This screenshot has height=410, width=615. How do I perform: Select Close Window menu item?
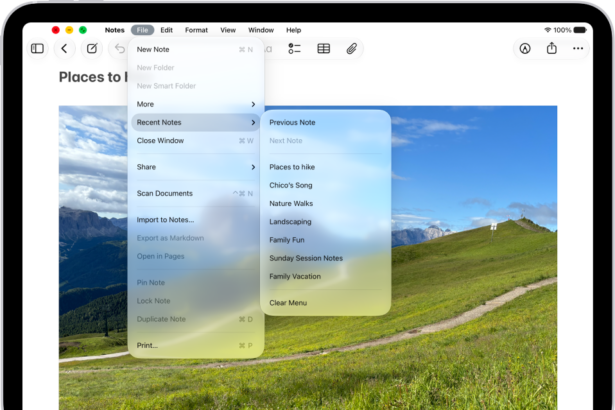click(195, 140)
